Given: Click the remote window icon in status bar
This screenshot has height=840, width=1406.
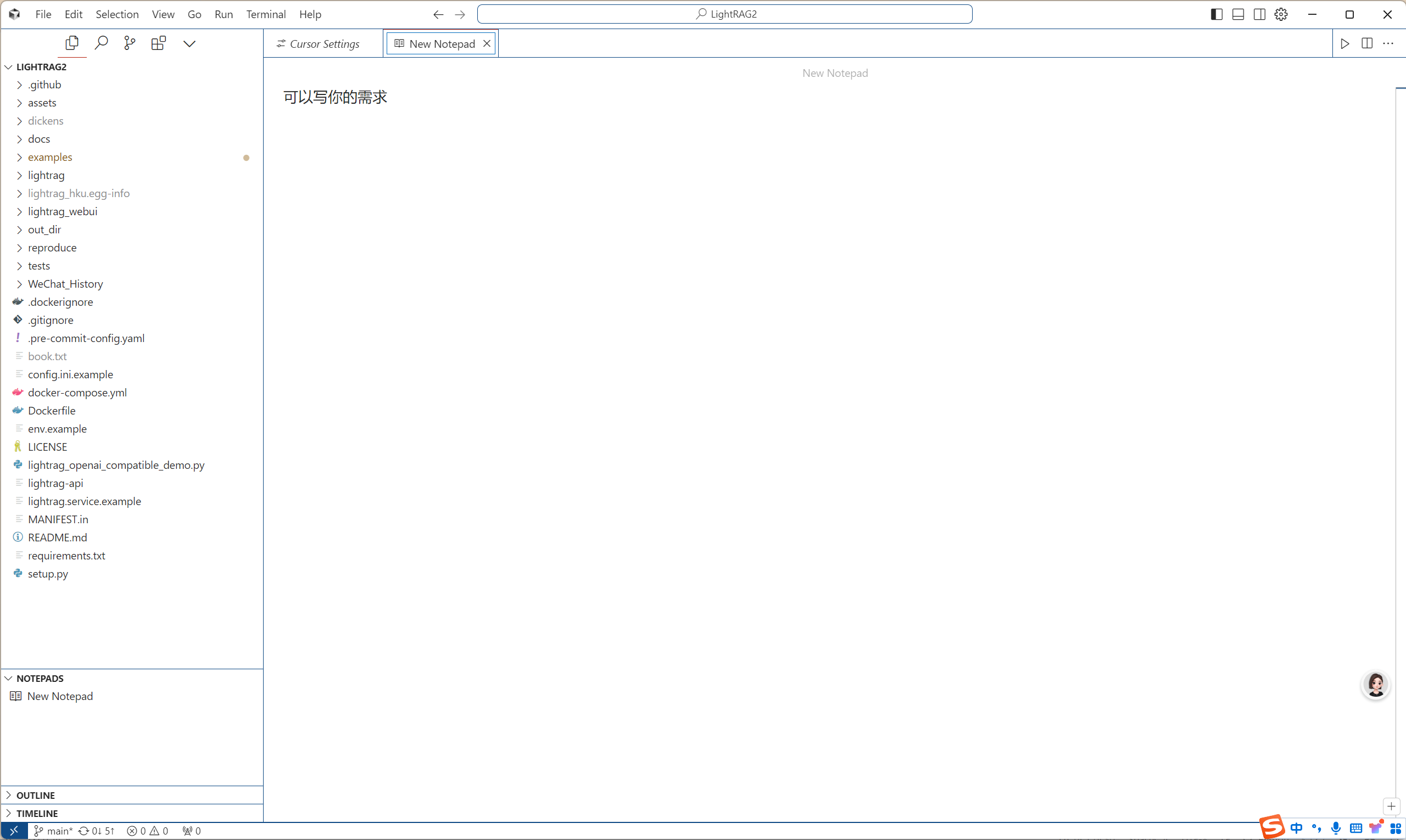Looking at the screenshot, I should click(14, 831).
